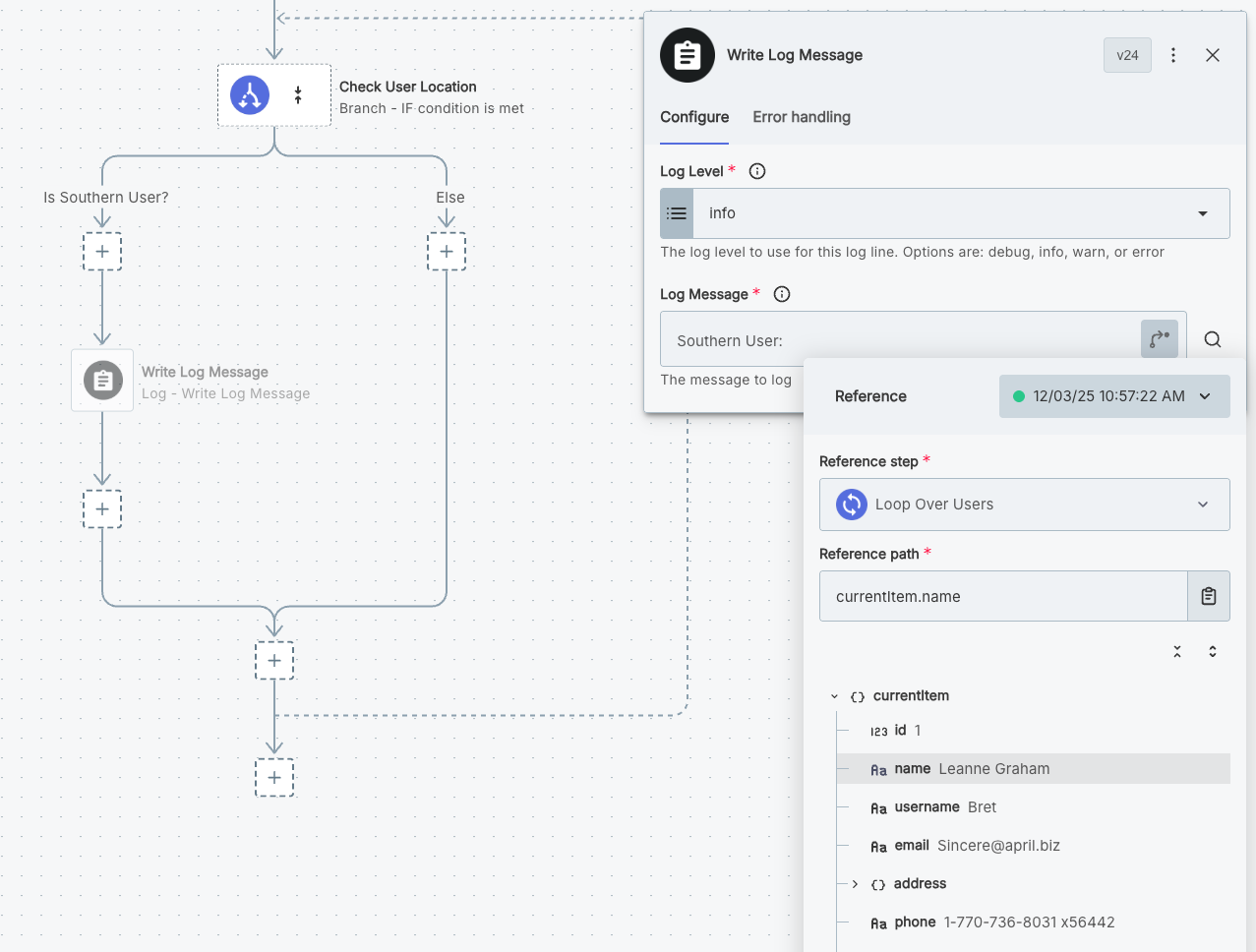1256x952 pixels.
Task: Click the Check User Location branch node icon
Action: pos(249,94)
